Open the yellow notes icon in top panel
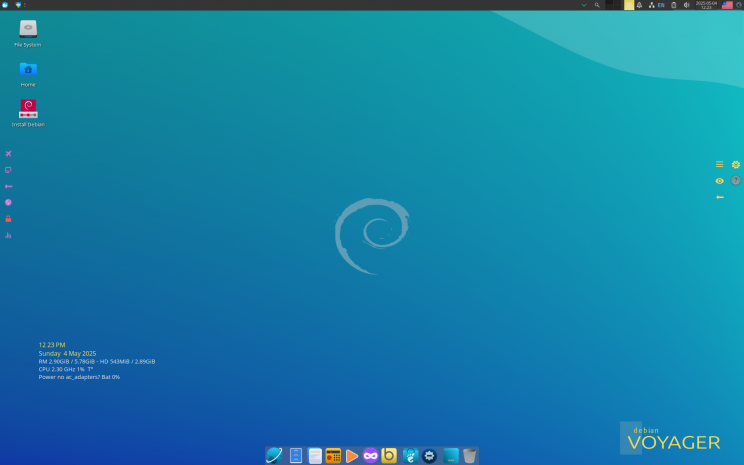The width and height of the screenshot is (744, 465). click(x=629, y=5)
